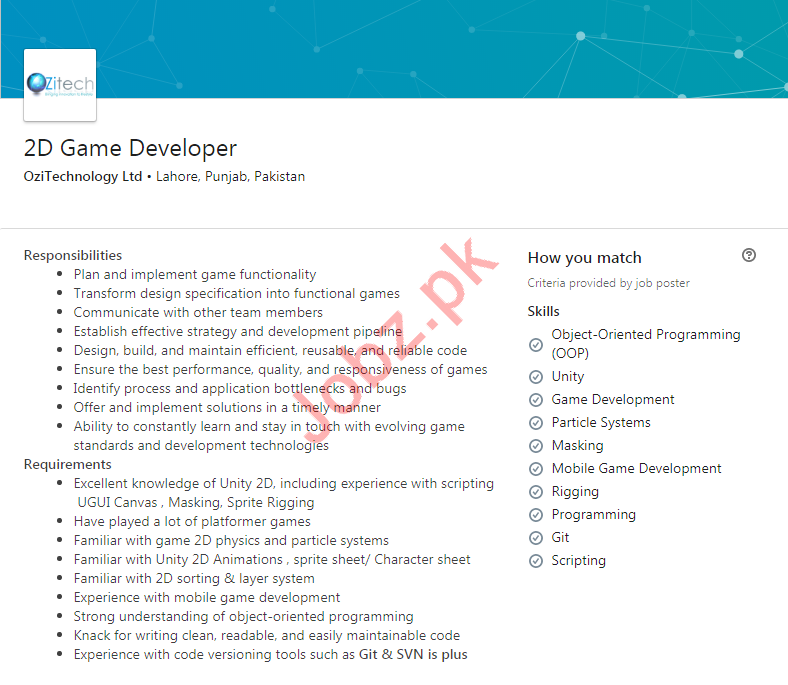Click the checkmark icon beside Unity
The height and width of the screenshot is (685, 788).
click(x=536, y=377)
